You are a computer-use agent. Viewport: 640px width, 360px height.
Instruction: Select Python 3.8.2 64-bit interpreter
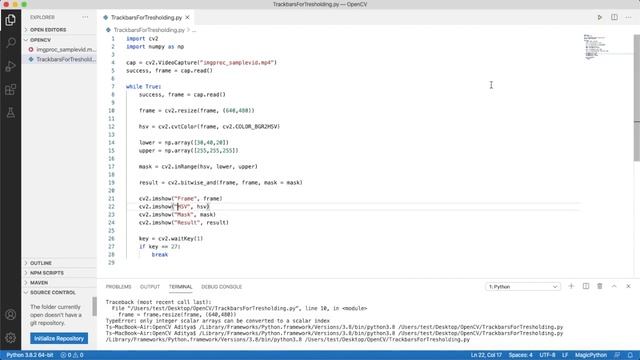[30, 355]
